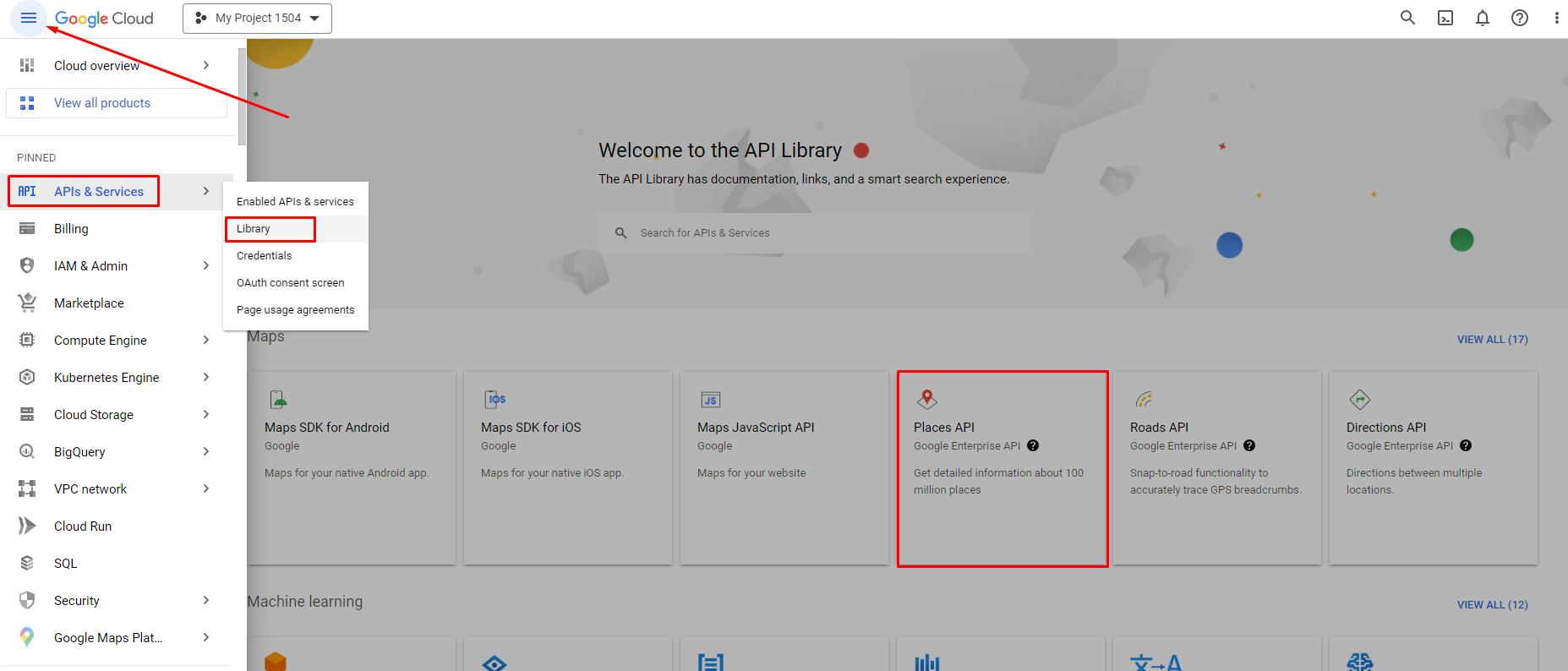Click the hamburger navigation menu icon
Image resolution: width=1568 pixels, height=671 pixels.
tap(28, 18)
